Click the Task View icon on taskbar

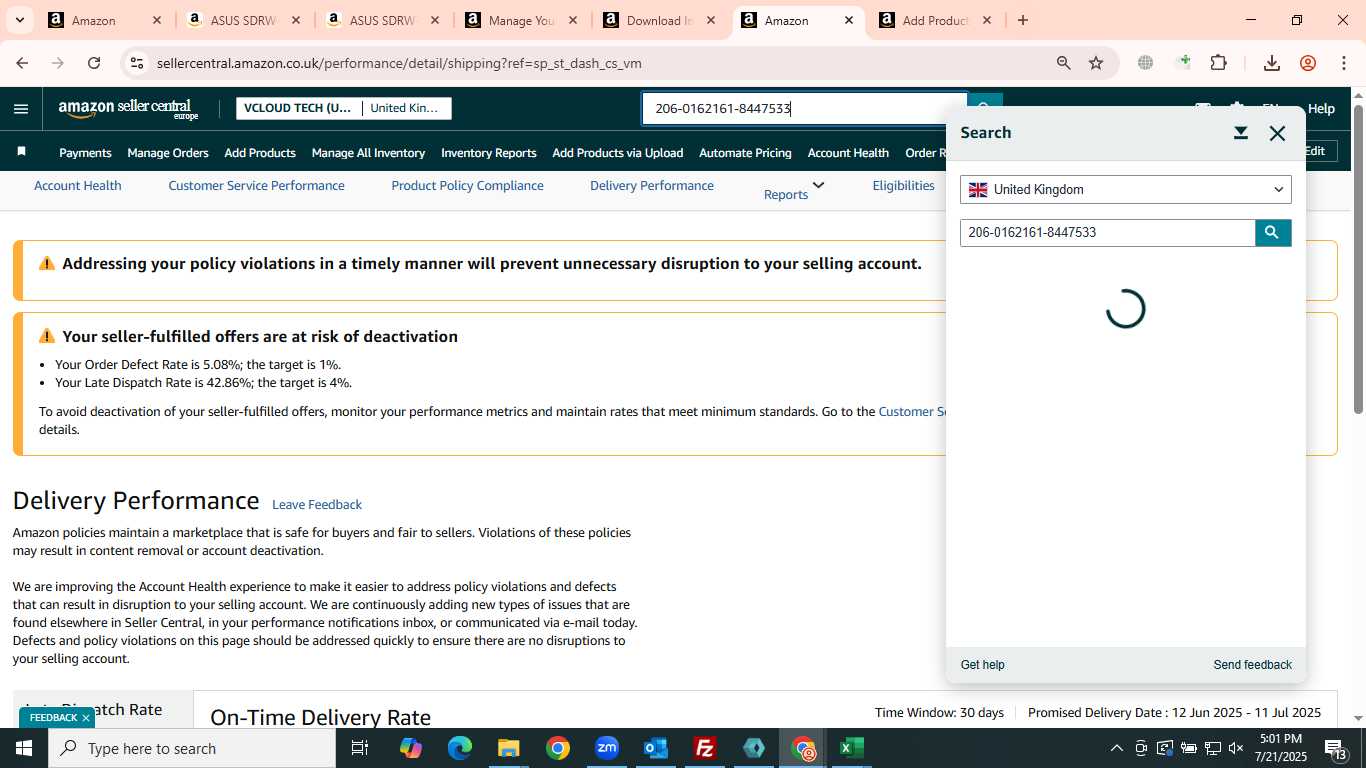click(x=360, y=748)
